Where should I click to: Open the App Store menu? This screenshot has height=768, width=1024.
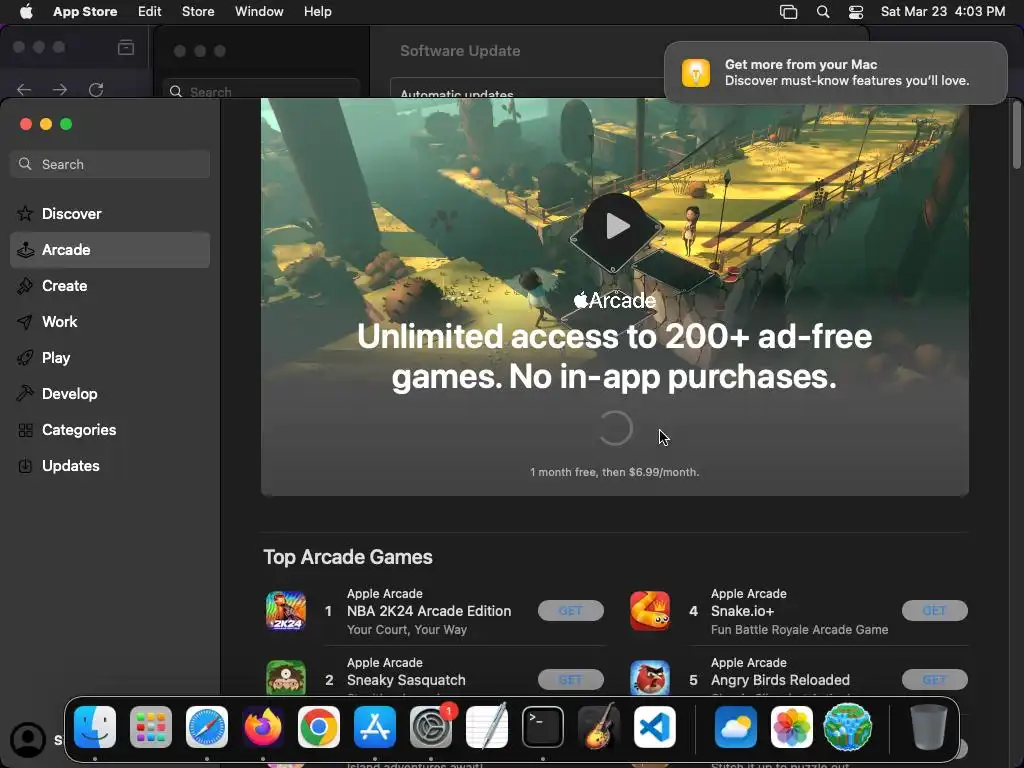(x=85, y=12)
